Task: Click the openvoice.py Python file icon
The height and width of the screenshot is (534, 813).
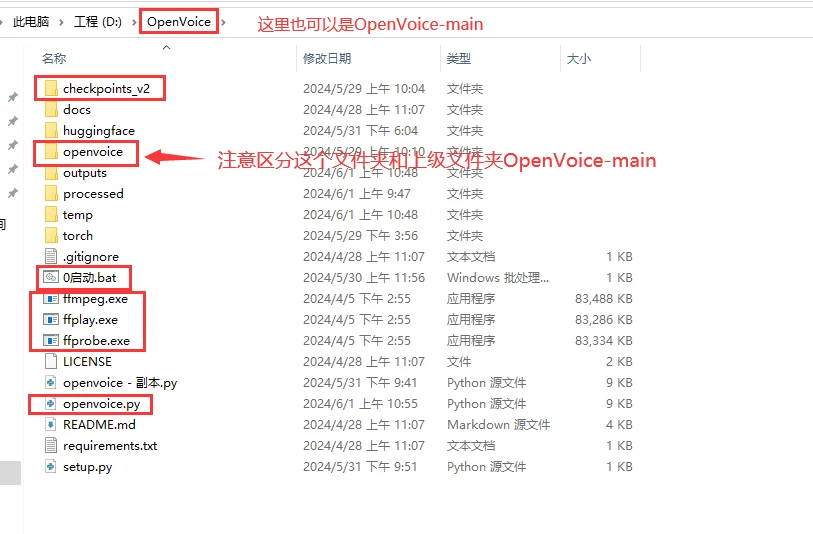Action: 51,403
